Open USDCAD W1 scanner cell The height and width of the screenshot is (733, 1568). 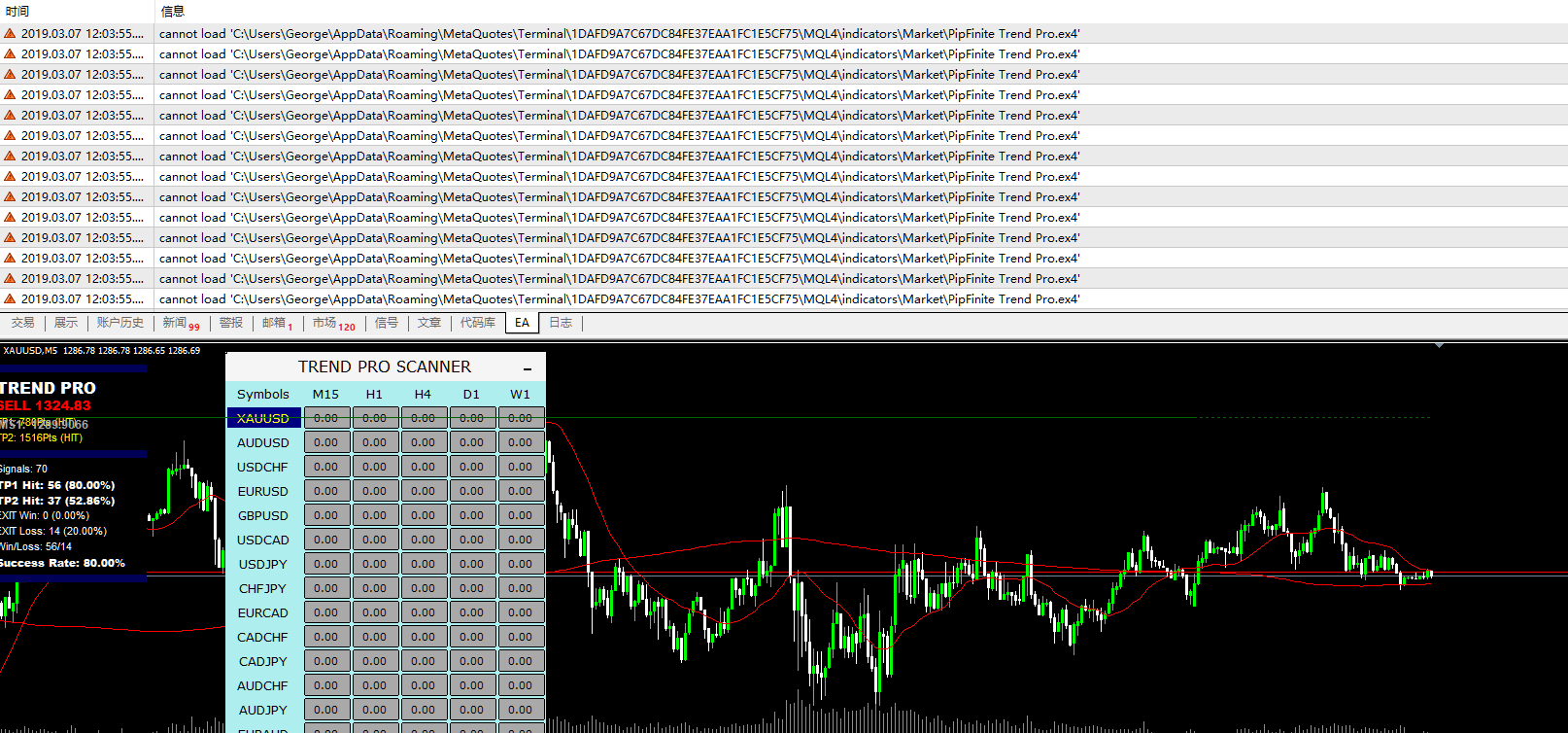521,540
